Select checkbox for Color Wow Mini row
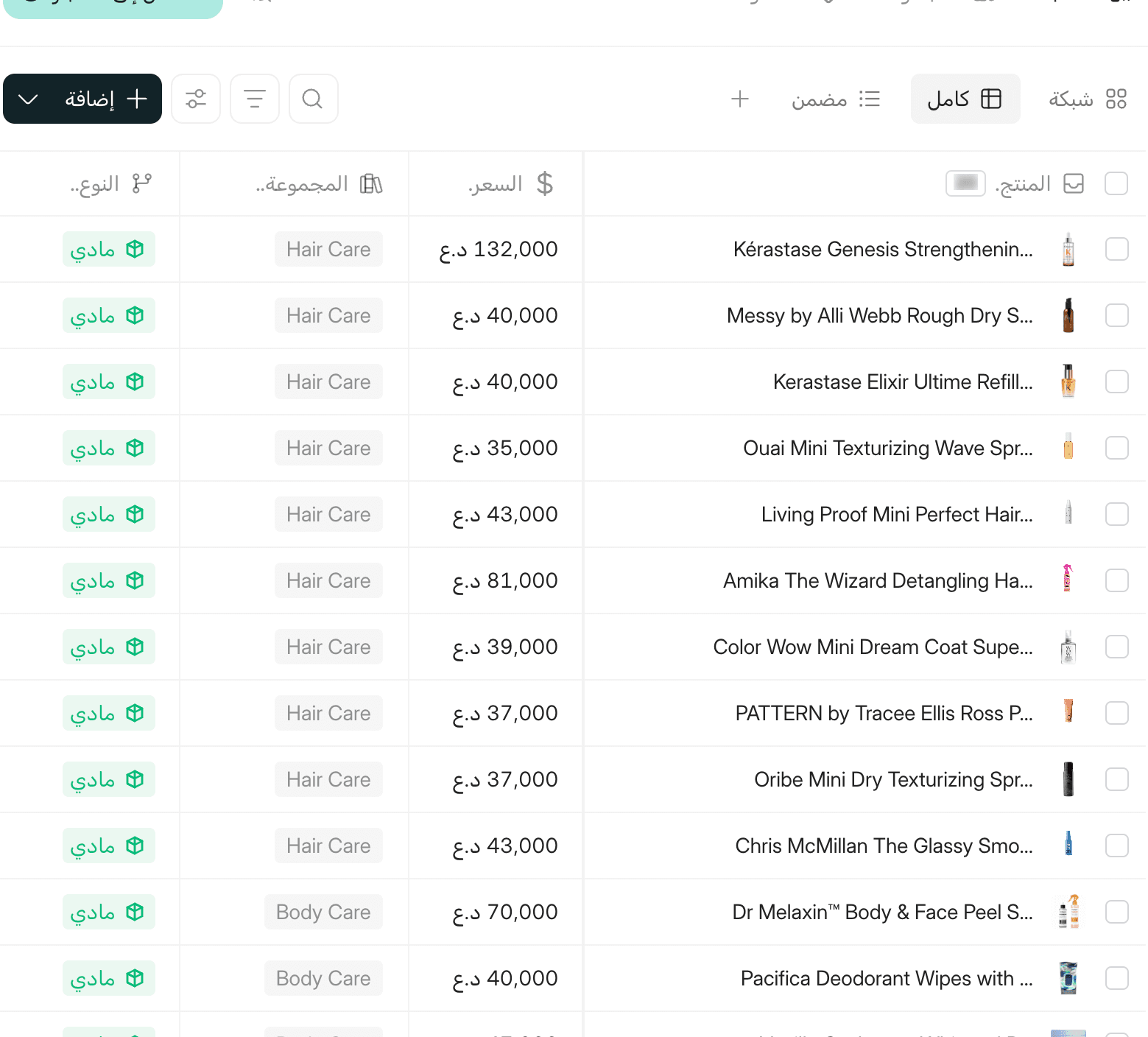This screenshot has width=1148, height=1037. point(1116,647)
